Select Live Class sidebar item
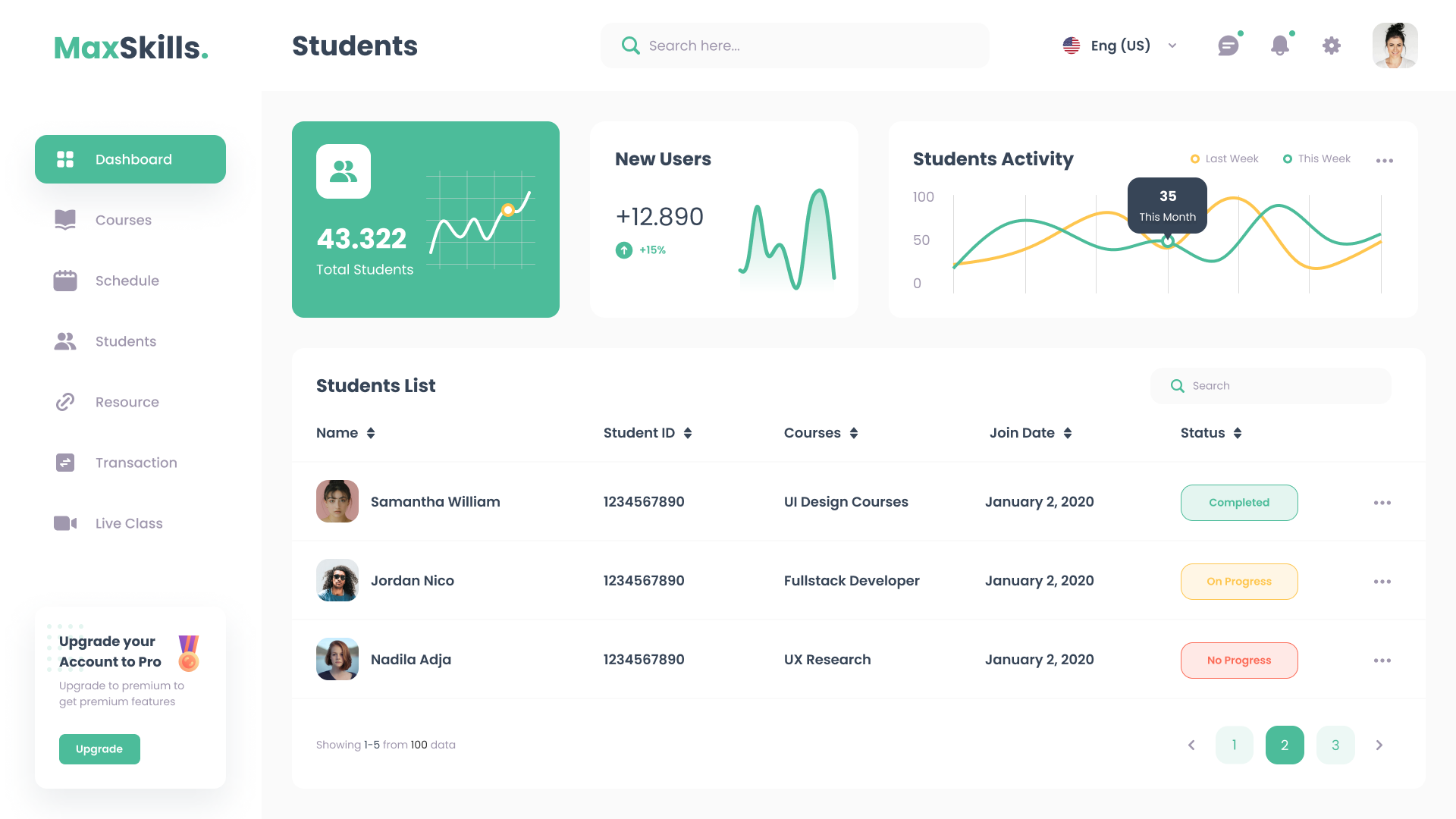Viewport: 1456px width, 819px height. (x=129, y=523)
